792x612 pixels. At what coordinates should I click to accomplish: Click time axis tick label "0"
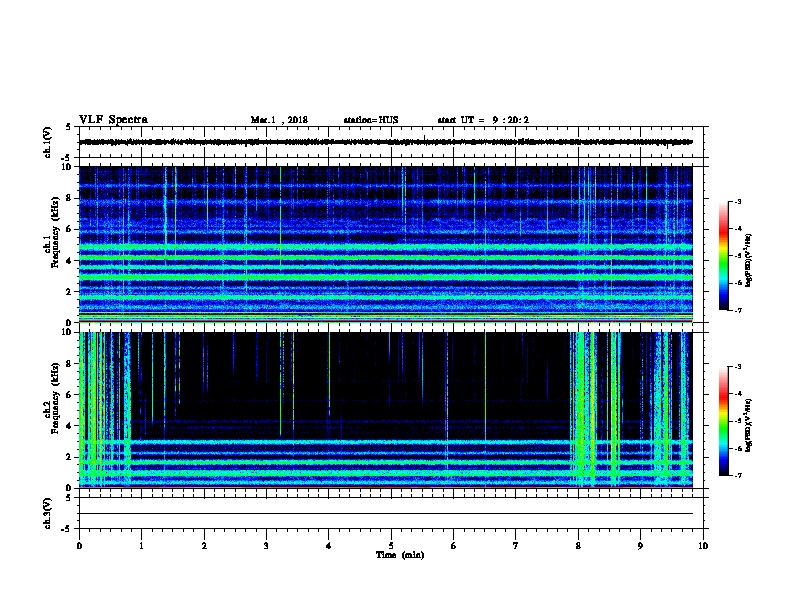point(79,546)
